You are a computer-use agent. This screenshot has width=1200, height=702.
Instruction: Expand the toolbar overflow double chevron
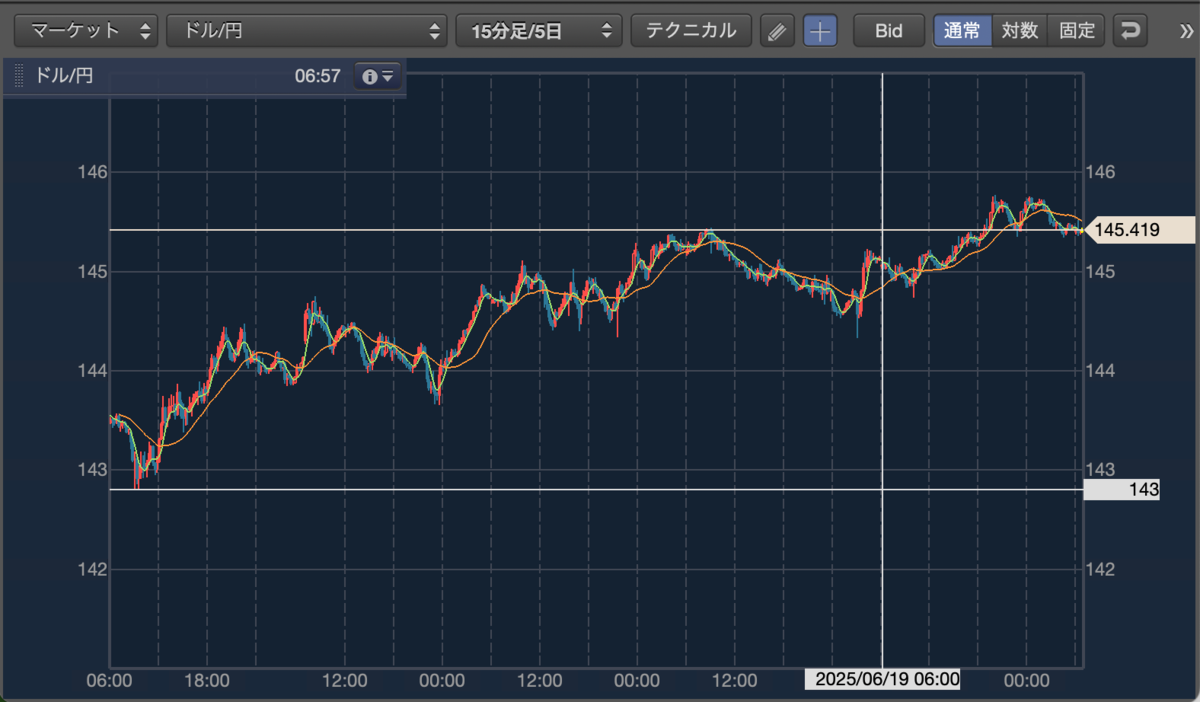(x=1186, y=30)
